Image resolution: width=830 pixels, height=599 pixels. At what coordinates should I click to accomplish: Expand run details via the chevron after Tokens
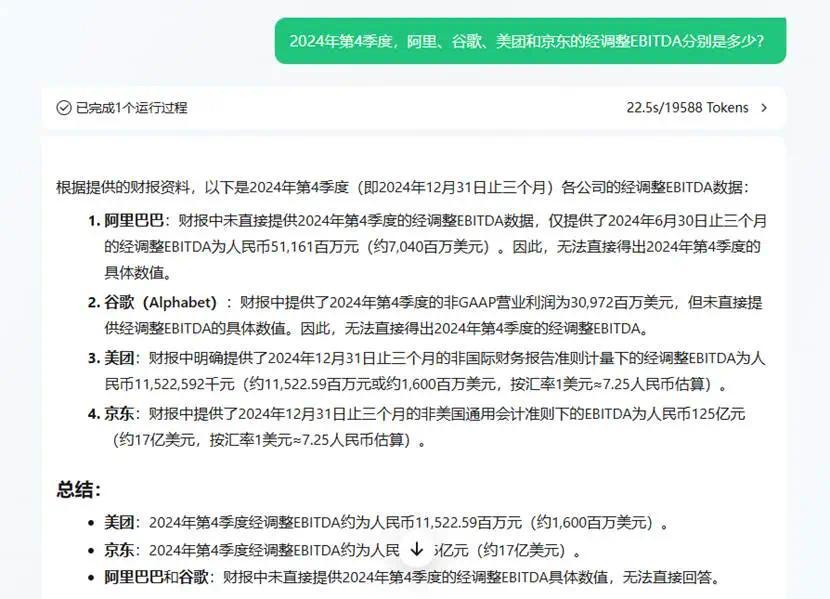[x=764, y=108]
